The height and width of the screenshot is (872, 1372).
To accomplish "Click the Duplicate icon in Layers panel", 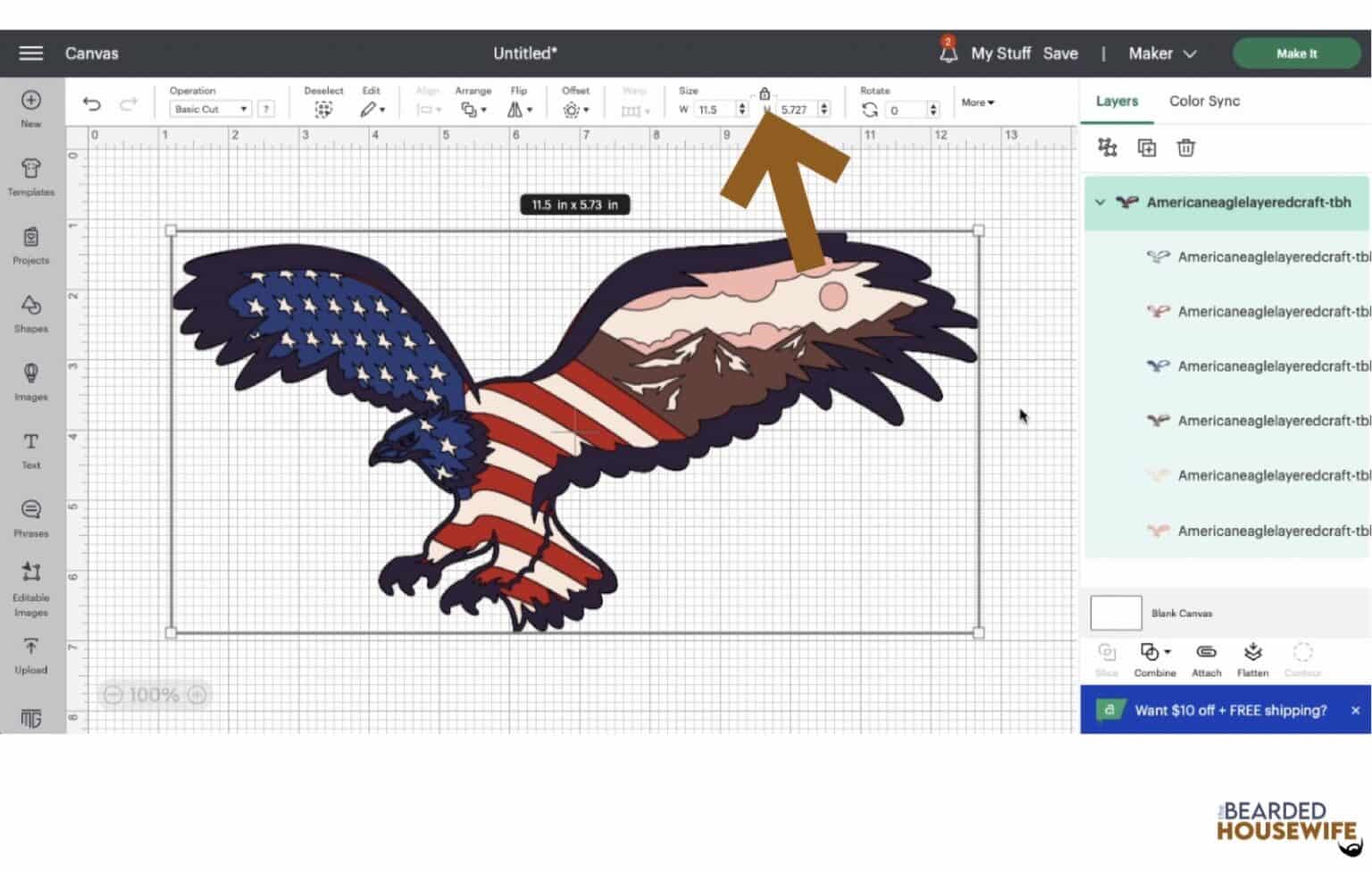I will pos(1147,147).
